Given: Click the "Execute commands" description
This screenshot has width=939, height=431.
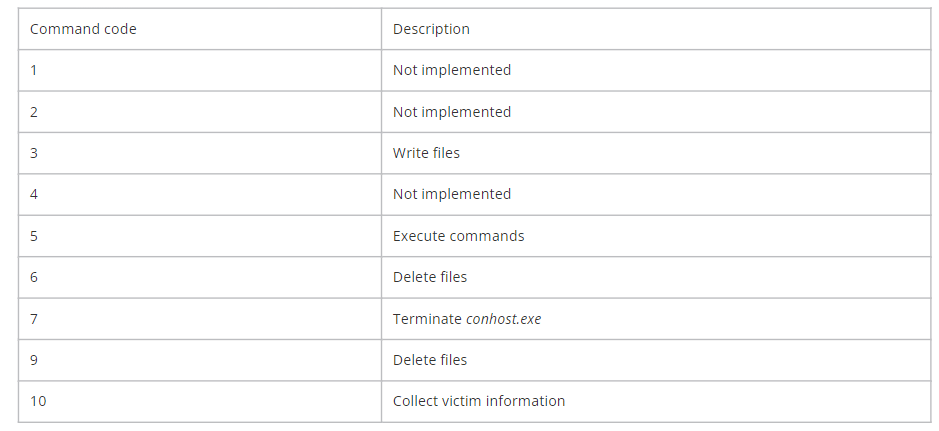Looking at the screenshot, I should pyautogui.click(x=459, y=236).
